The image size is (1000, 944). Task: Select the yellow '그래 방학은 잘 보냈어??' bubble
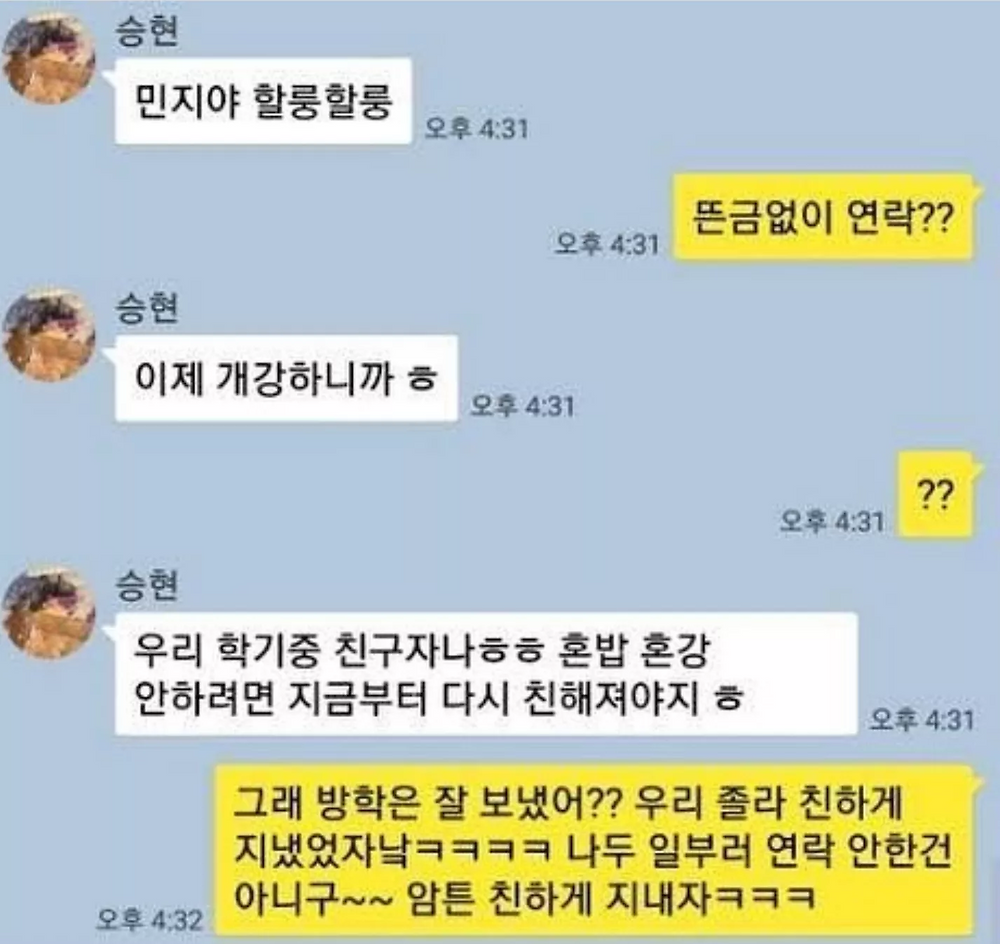[592, 850]
